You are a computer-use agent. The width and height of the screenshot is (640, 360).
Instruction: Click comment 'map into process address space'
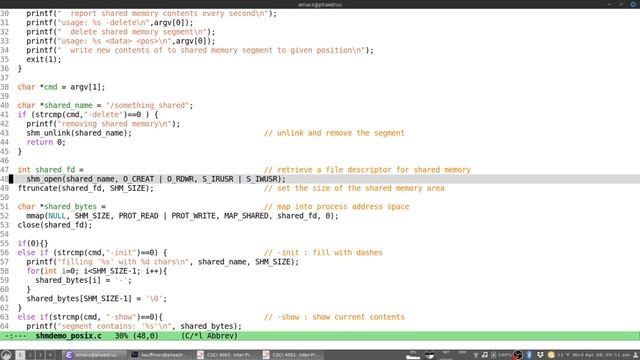(337, 207)
